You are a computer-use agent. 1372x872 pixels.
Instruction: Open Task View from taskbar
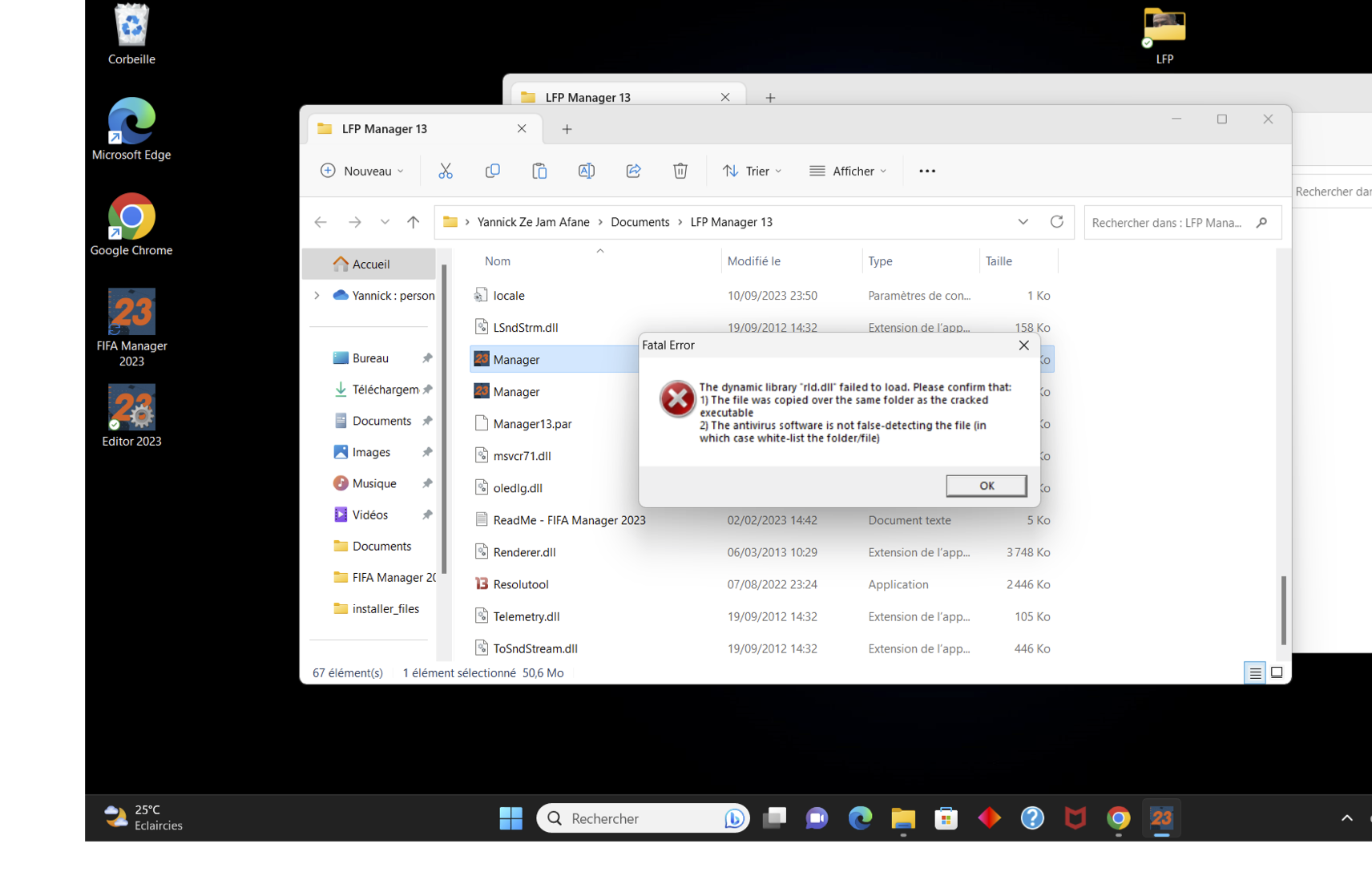(774, 818)
